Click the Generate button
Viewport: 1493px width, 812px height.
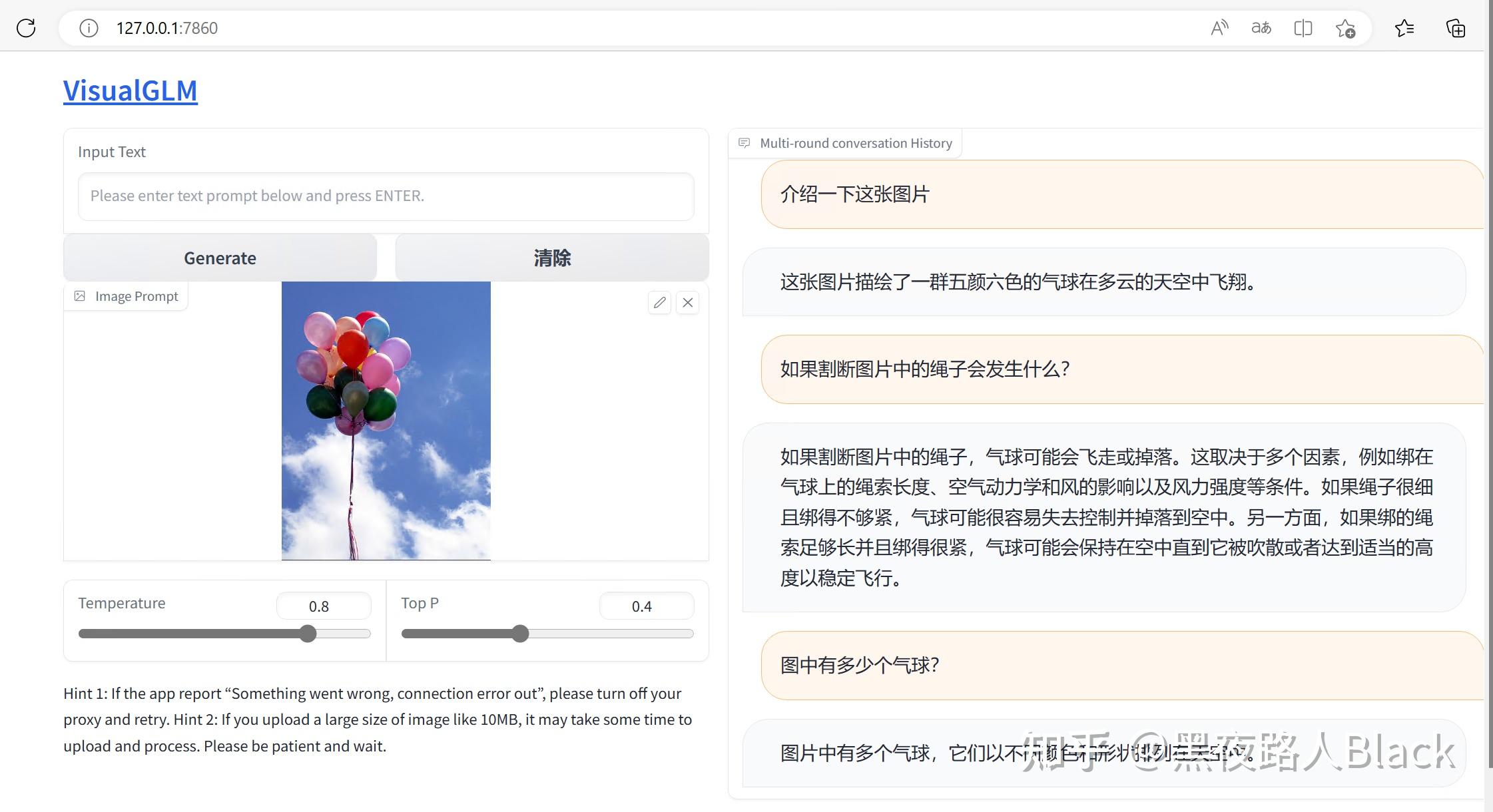(x=220, y=258)
